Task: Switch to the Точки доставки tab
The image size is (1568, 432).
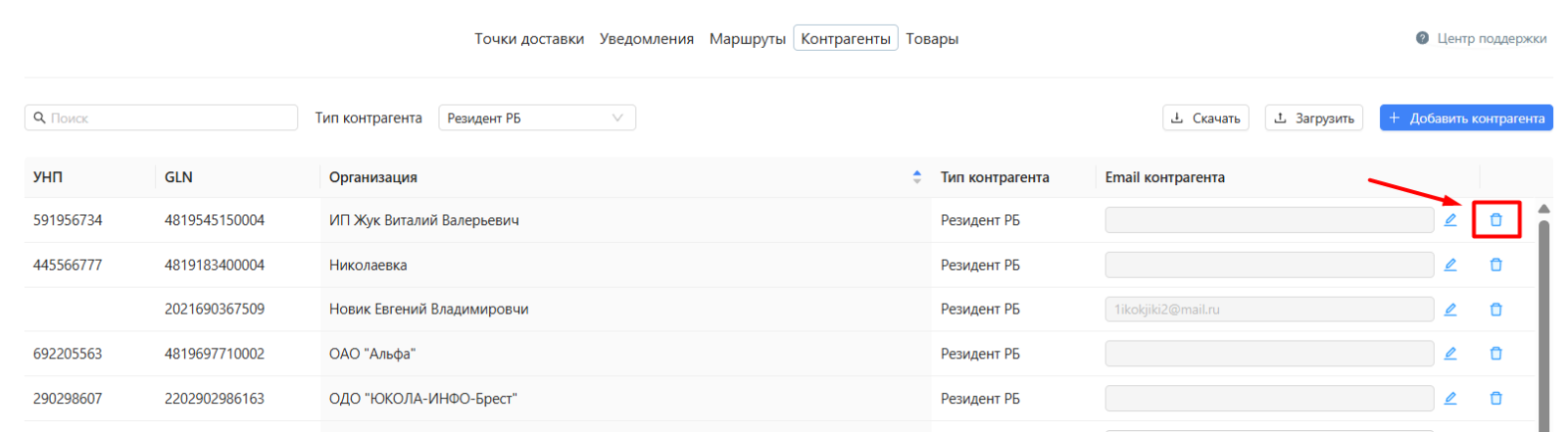Action: coord(529,39)
